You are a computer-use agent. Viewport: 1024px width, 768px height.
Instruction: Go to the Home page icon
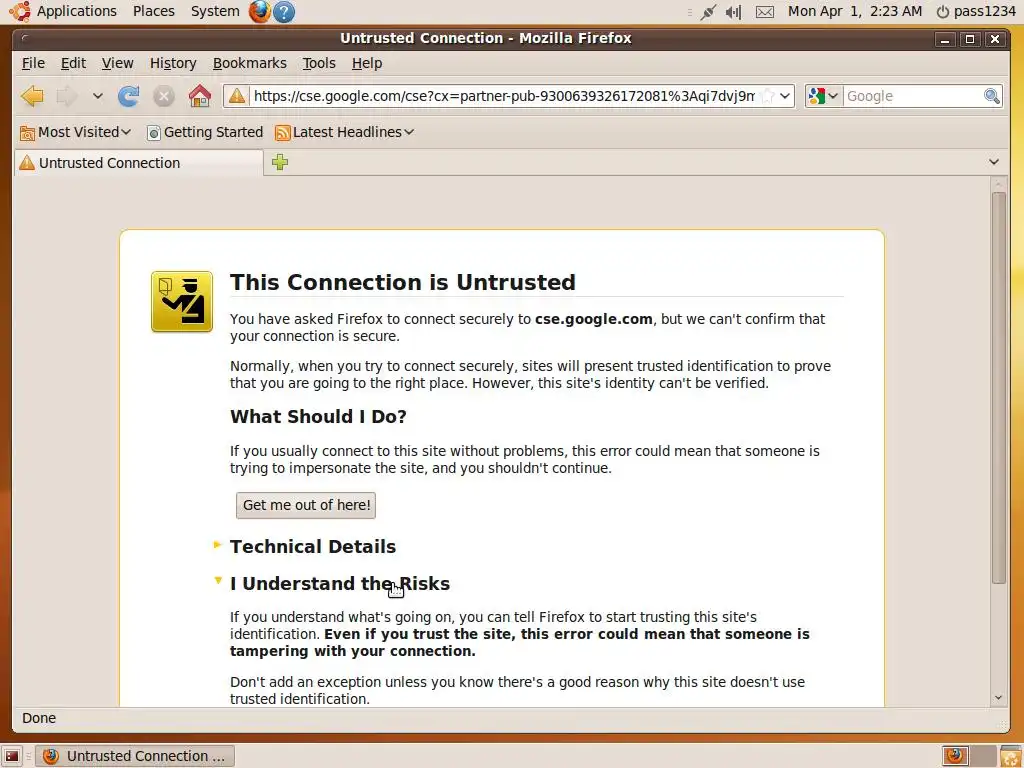[200, 96]
